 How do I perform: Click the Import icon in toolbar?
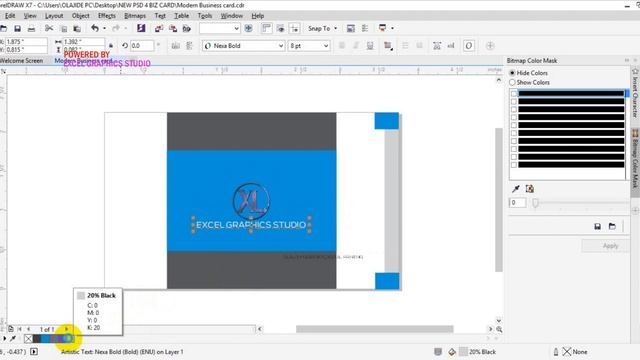[159, 29]
